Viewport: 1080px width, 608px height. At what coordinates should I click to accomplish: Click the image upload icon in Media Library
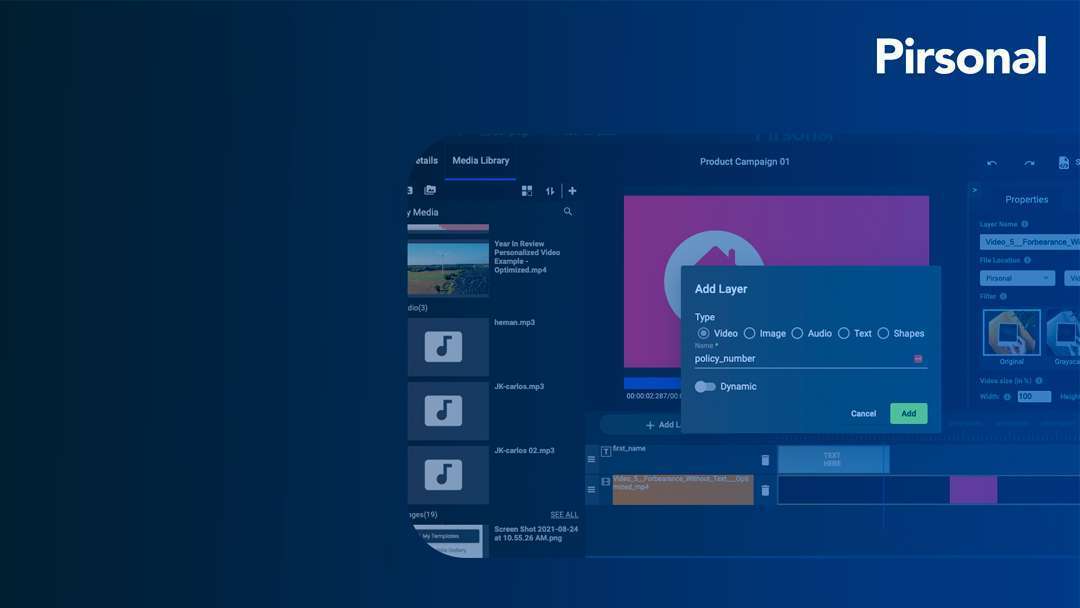(x=430, y=190)
